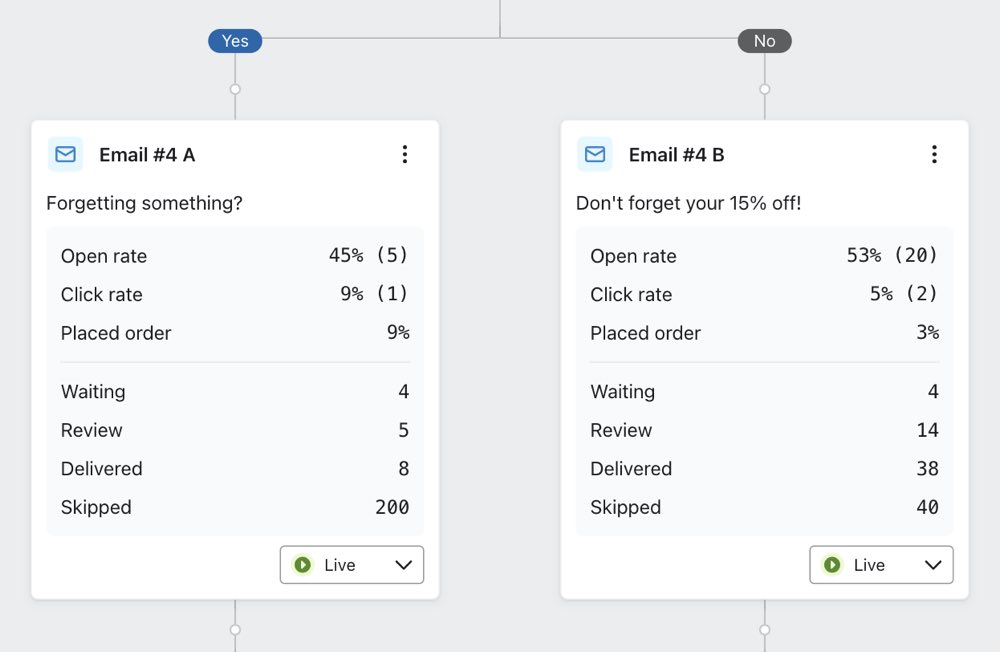Click the green Live status icon on Email #4 A
Image resolution: width=1000 pixels, height=652 pixels.
coord(303,565)
